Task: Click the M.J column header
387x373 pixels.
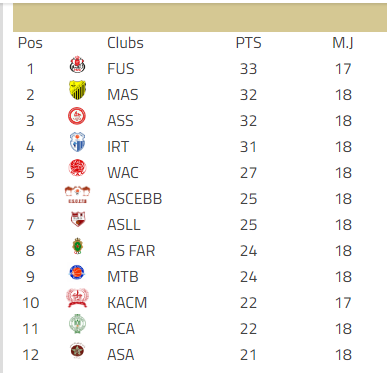Action: [343, 43]
